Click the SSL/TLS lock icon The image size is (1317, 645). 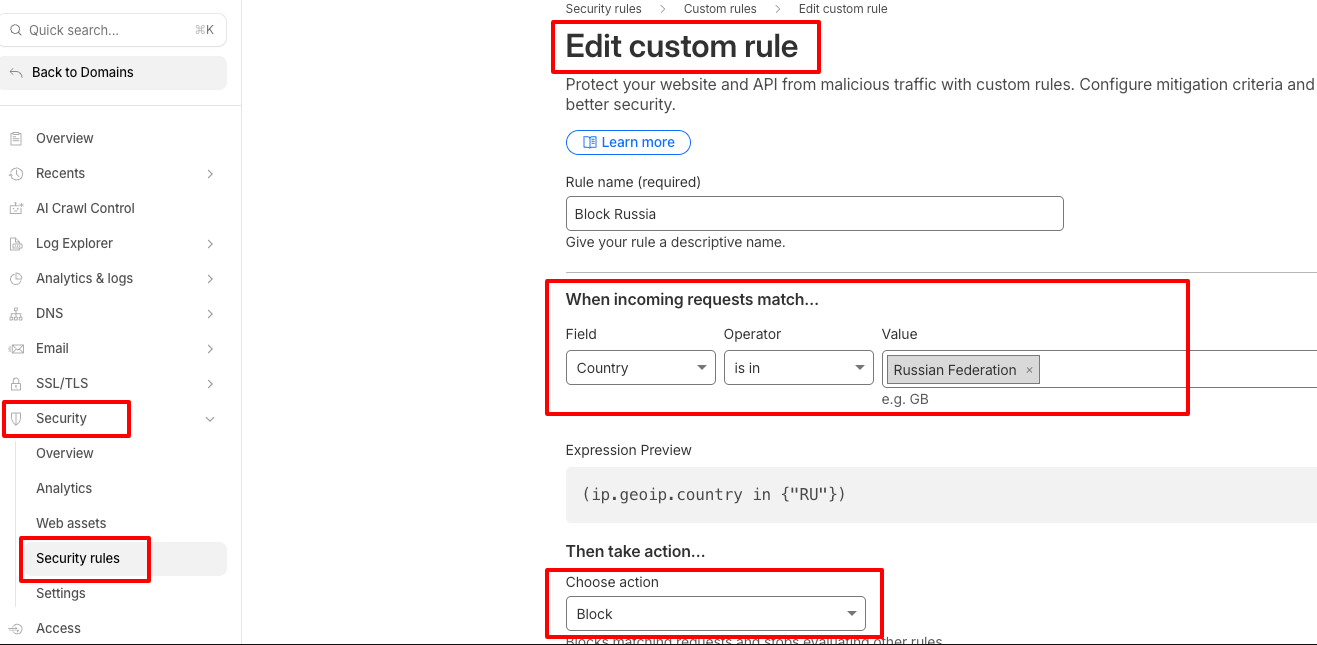click(16, 384)
